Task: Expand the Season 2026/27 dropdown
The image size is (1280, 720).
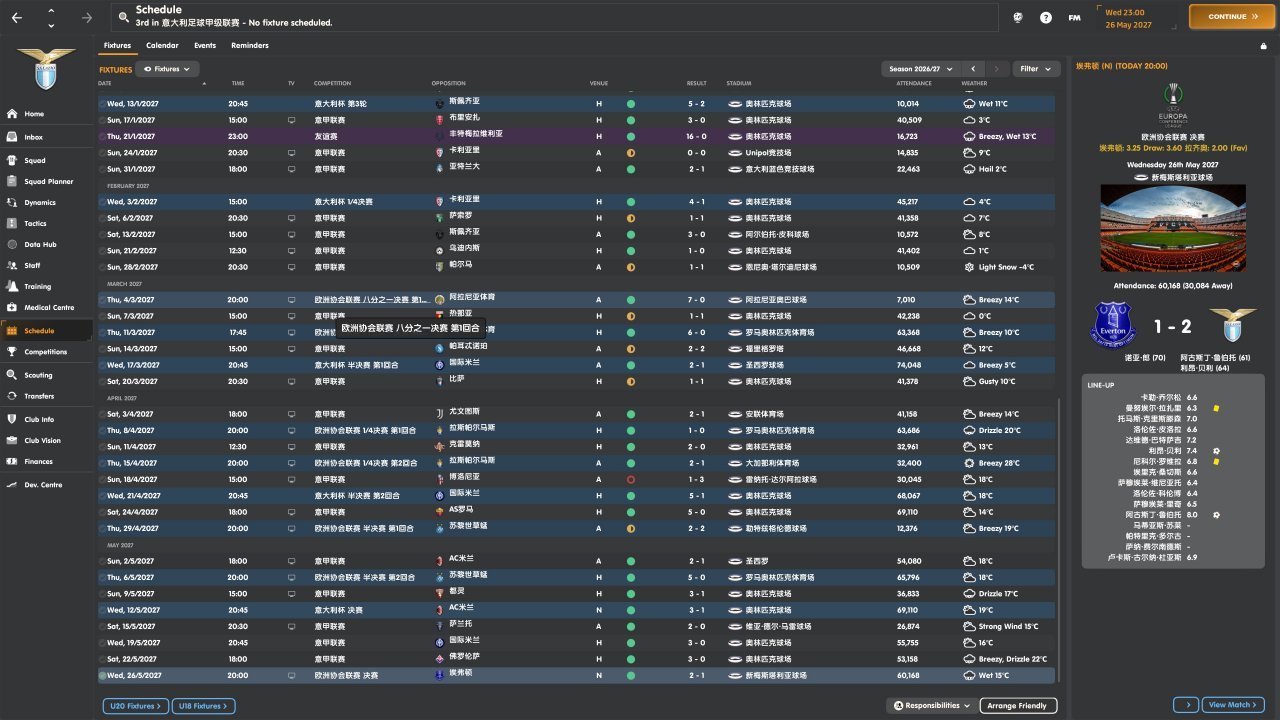Action: [x=921, y=69]
